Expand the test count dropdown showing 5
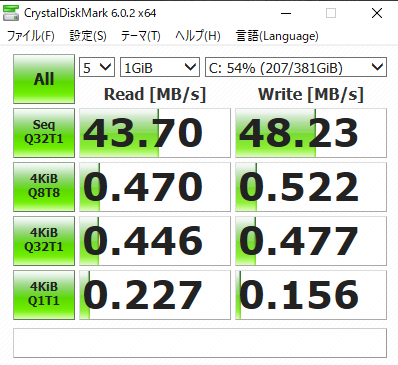Screen dimensions: 398x365 [x=97, y=67]
